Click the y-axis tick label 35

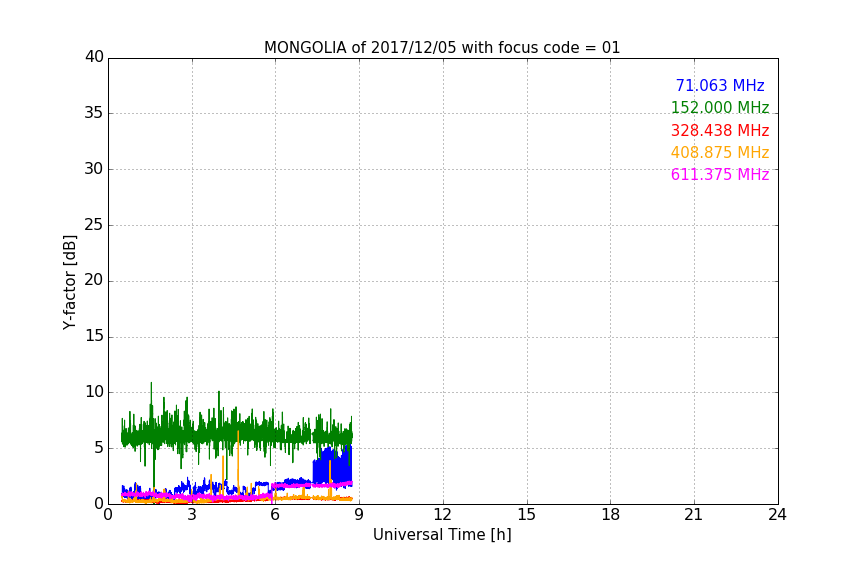pos(94,113)
